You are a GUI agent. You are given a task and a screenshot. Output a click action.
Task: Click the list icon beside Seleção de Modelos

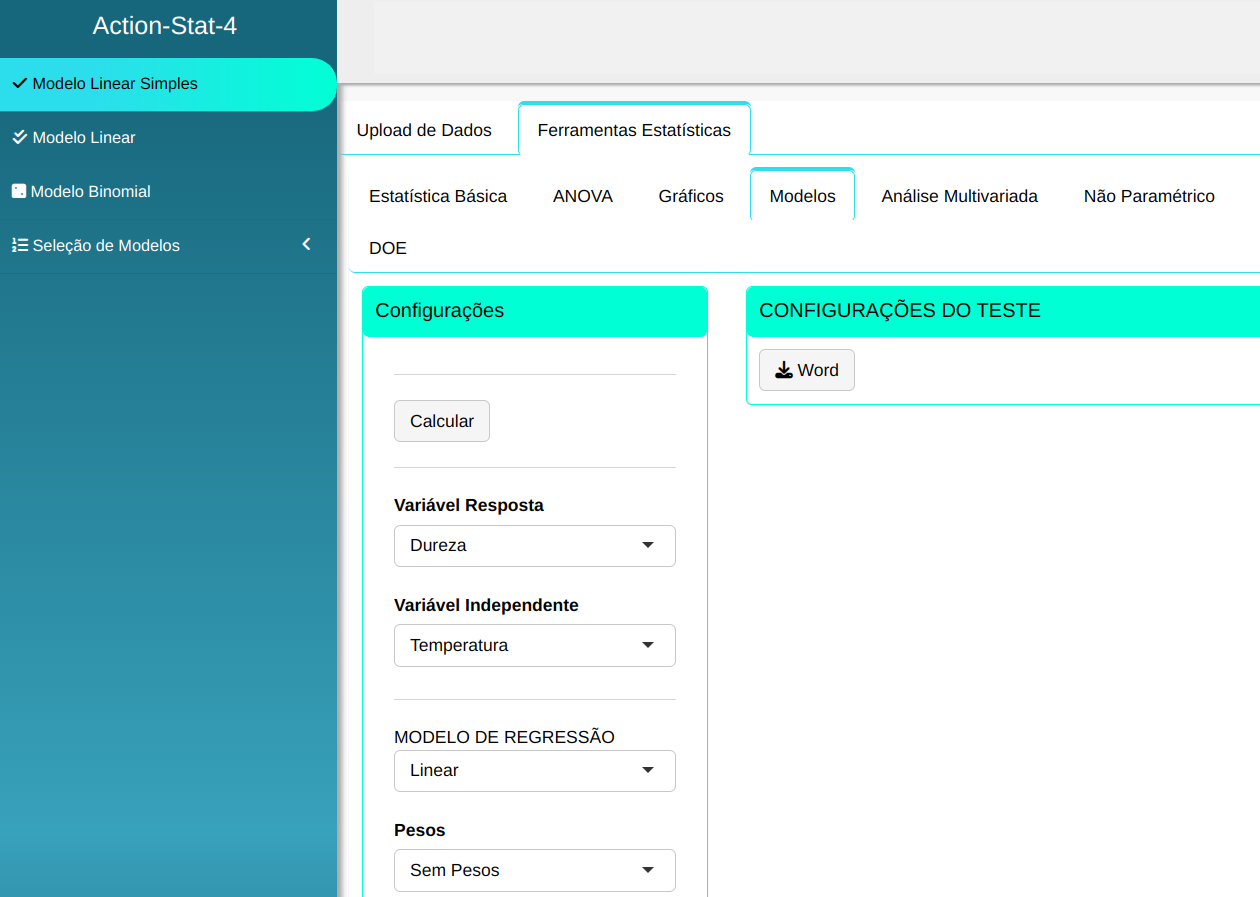click(x=19, y=245)
